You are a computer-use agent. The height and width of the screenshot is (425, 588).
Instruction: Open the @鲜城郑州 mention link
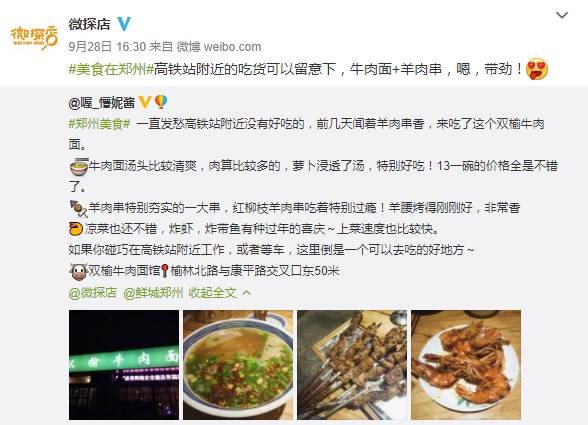tap(153, 293)
